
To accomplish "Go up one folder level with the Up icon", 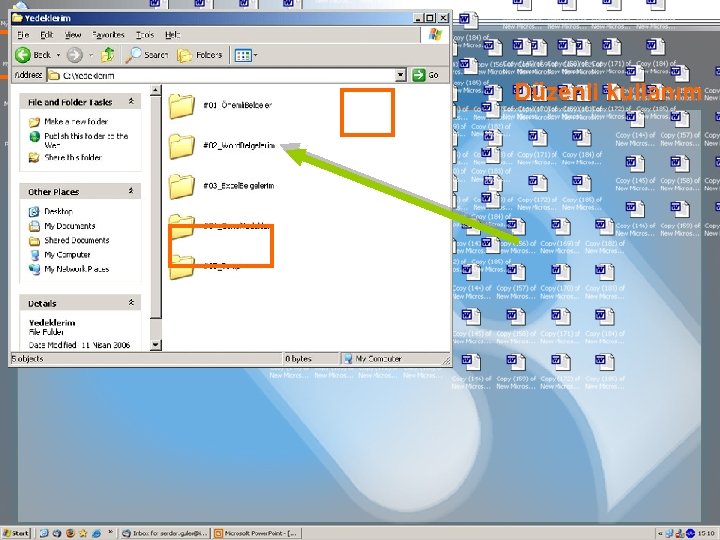I will click(108, 55).
